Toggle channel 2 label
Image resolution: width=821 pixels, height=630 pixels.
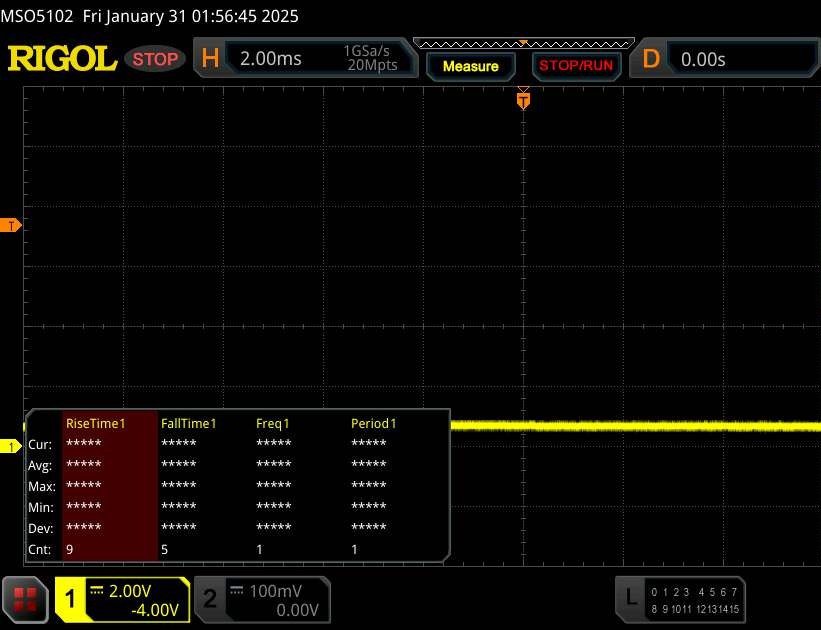tap(210, 599)
